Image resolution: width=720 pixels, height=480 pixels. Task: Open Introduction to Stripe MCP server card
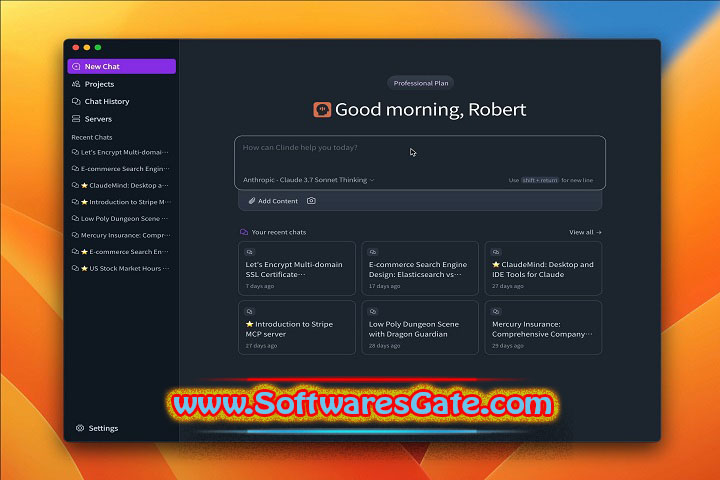pos(297,328)
